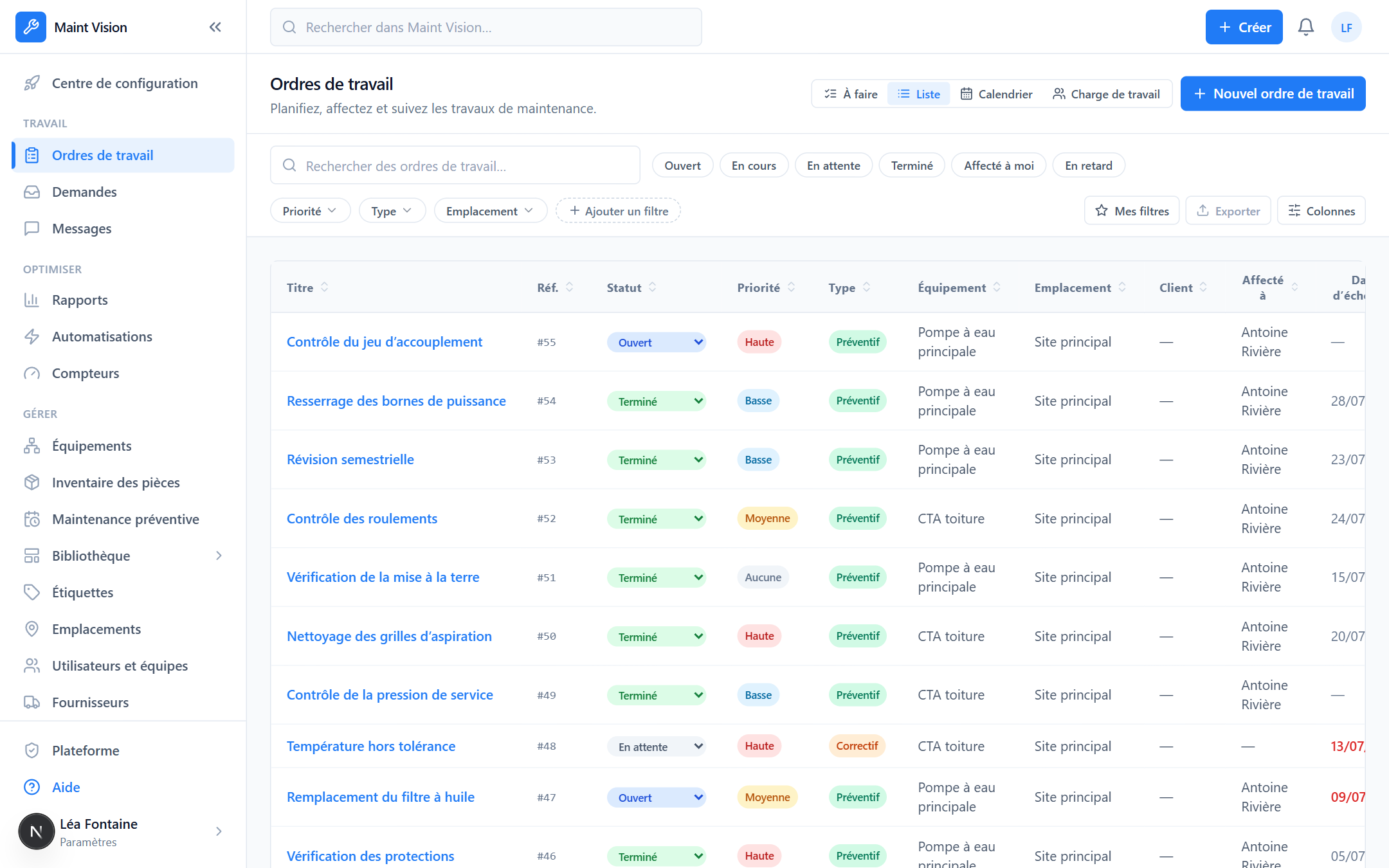Click the LF user avatar
The width and height of the screenshot is (1389, 868).
pyautogui.click(x=1346, y=27)
